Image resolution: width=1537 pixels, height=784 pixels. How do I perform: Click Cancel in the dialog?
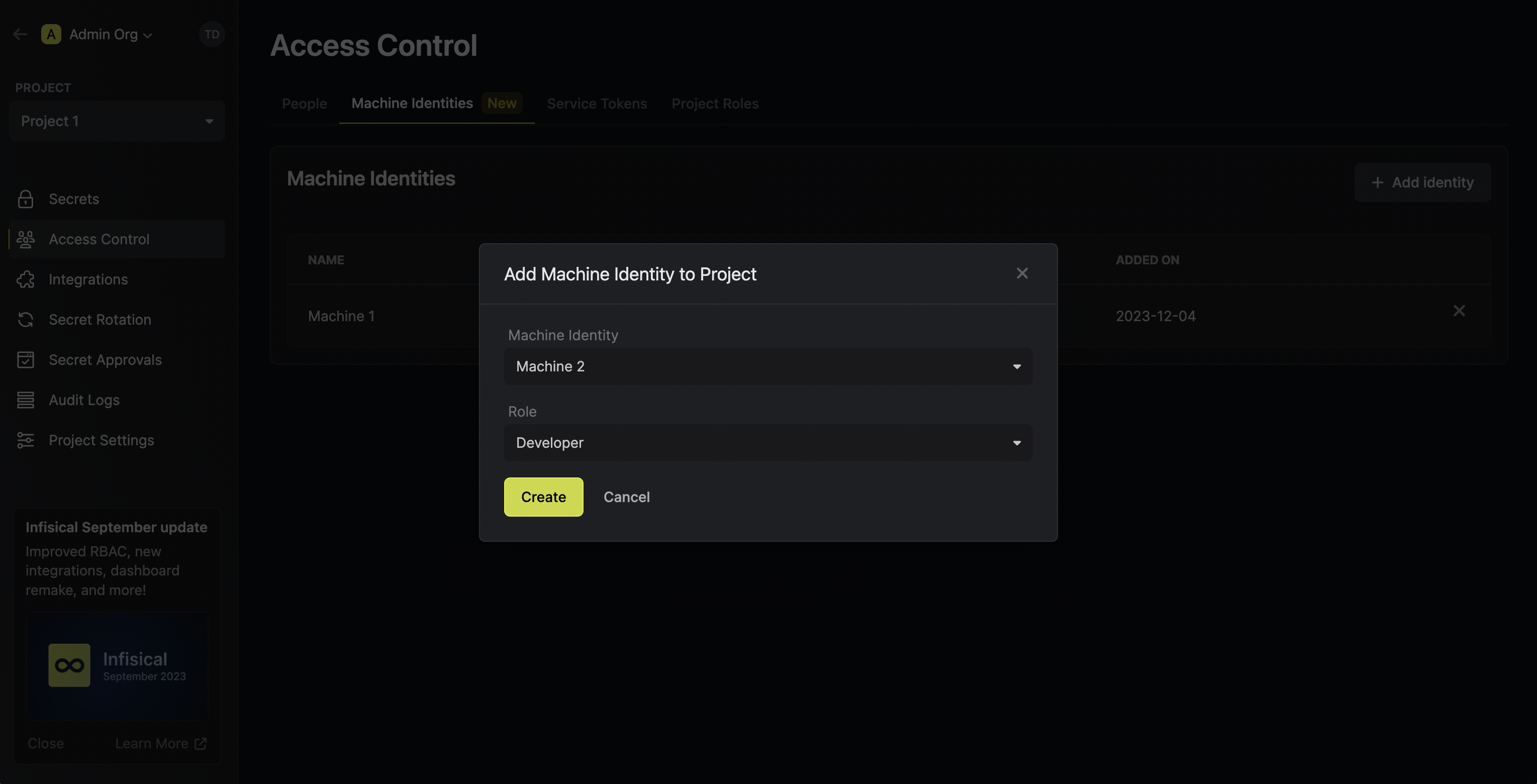point(626,497)
